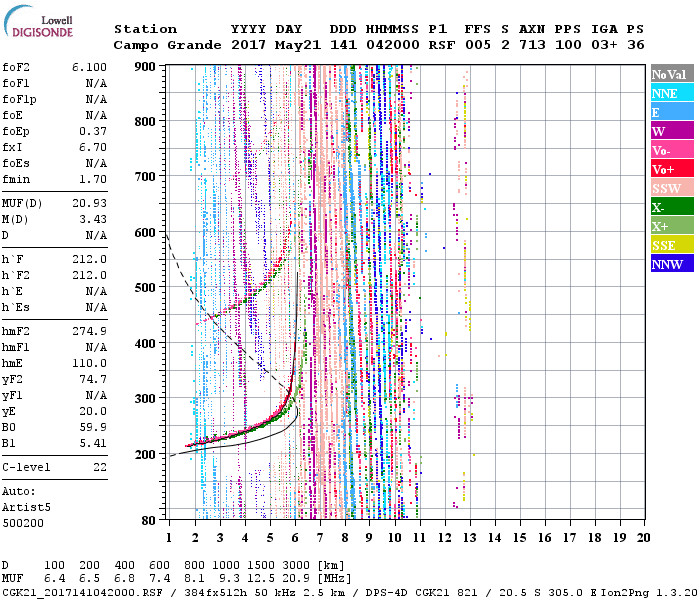Select the C-level parameter row

coord(55,467)
